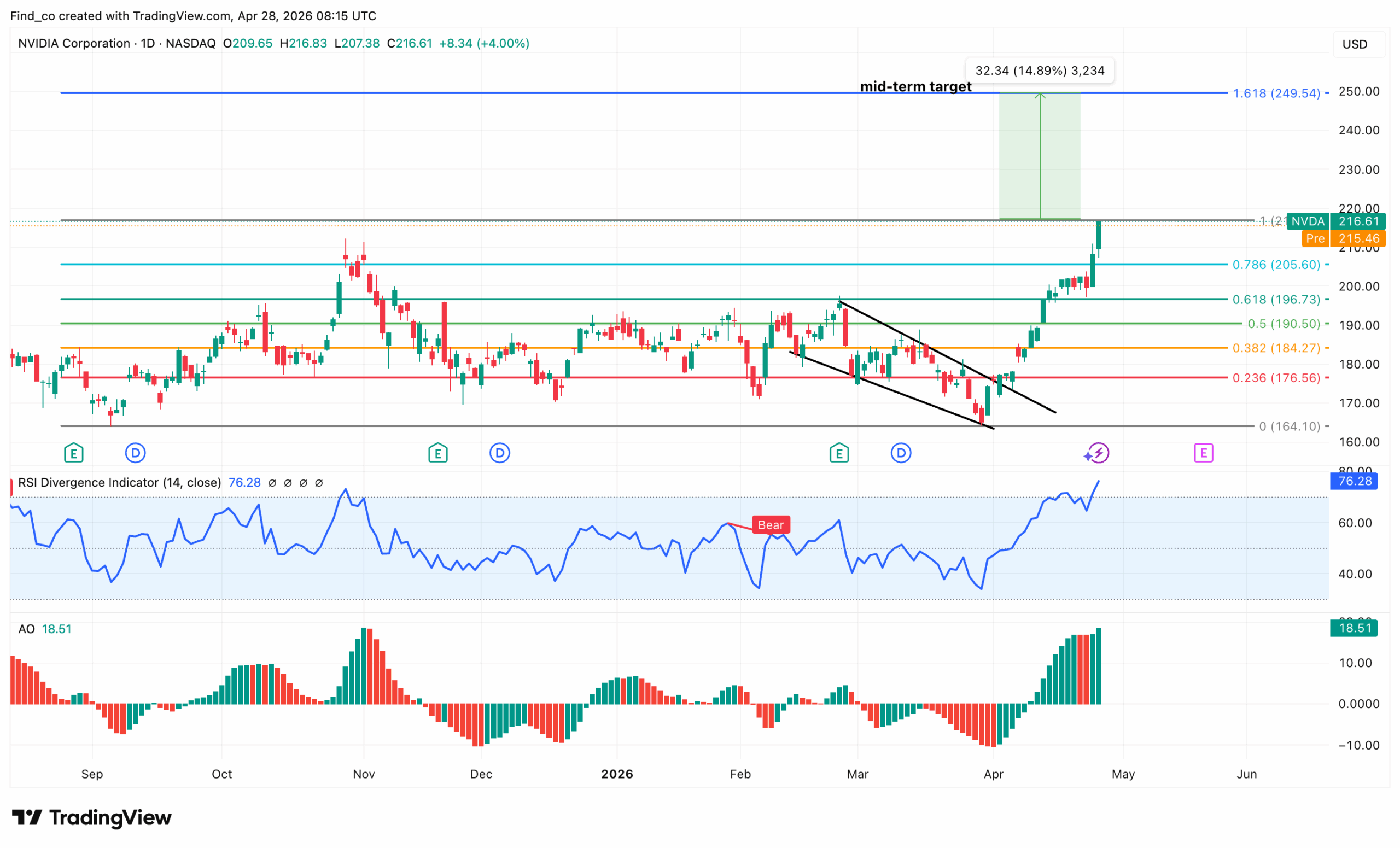Click the RSI value 76.28 beside indicator title
Image resolution: width=1400 pixels, height=848 pixels.
coord(244,482)
